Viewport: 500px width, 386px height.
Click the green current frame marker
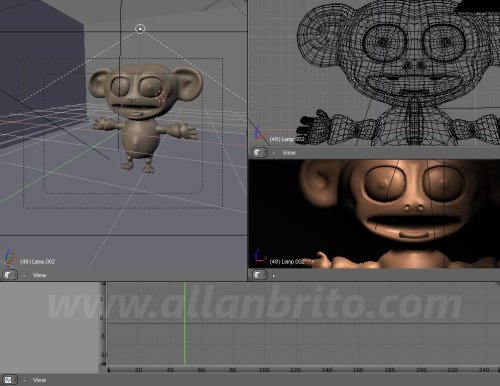(184, 323)
